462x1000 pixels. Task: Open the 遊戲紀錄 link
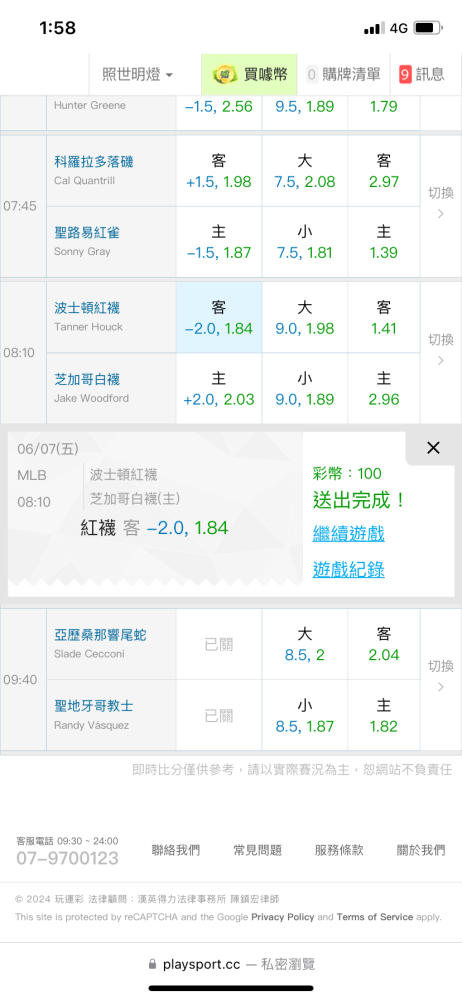pos(348,570)
